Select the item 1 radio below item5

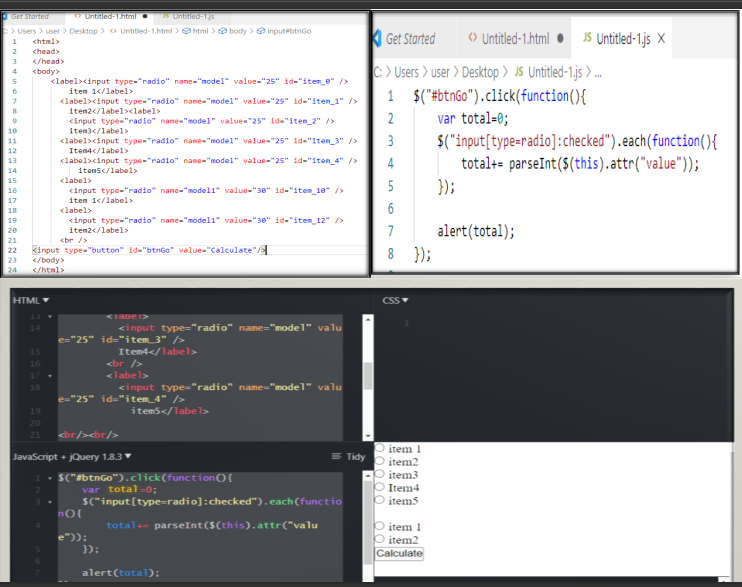pyautogui.click(x=380, y=526)
